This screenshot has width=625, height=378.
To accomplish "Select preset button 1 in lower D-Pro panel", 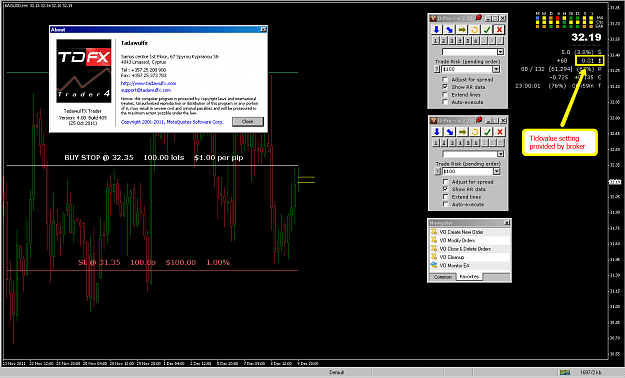I will tap(436, 143).
